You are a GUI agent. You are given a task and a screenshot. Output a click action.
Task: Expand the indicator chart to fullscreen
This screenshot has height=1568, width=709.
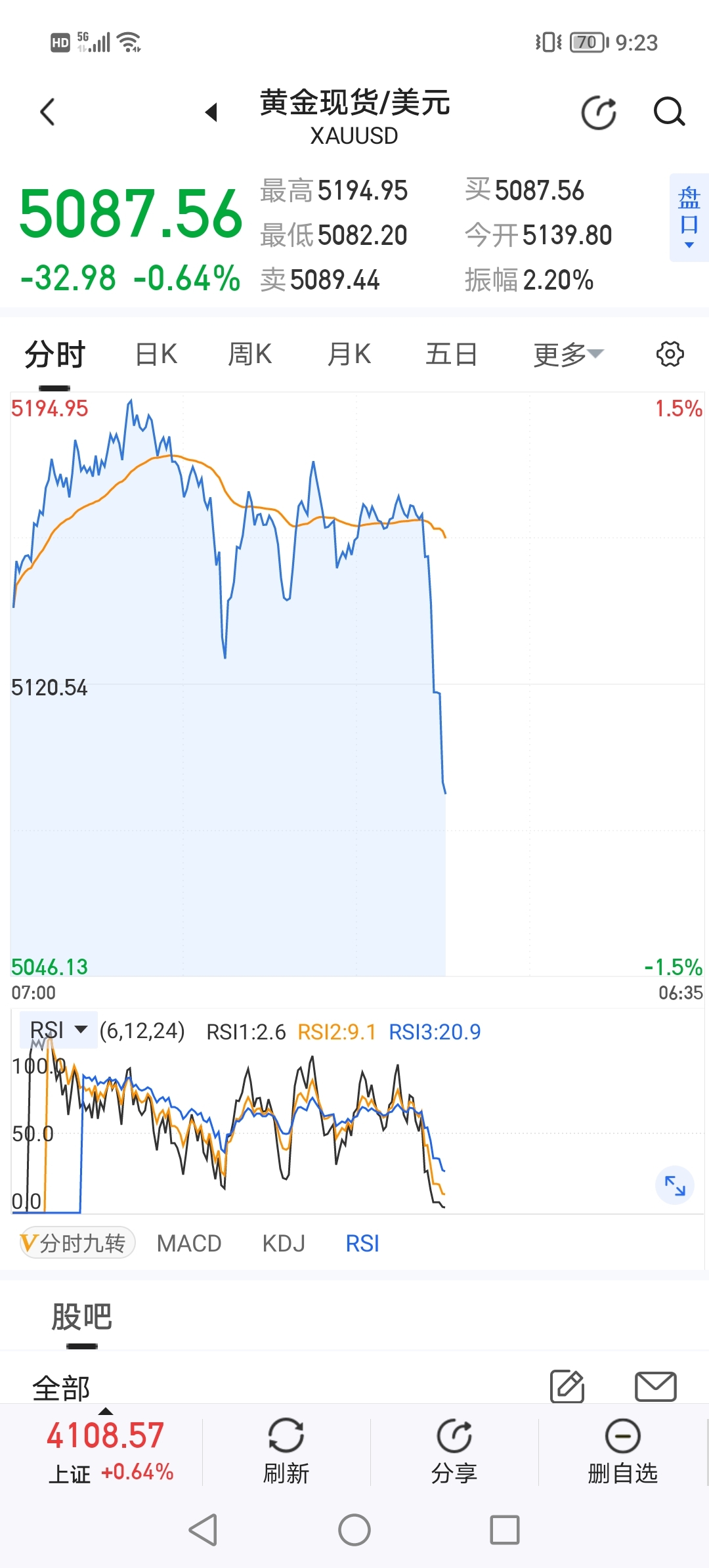[x=674, y=1185]
